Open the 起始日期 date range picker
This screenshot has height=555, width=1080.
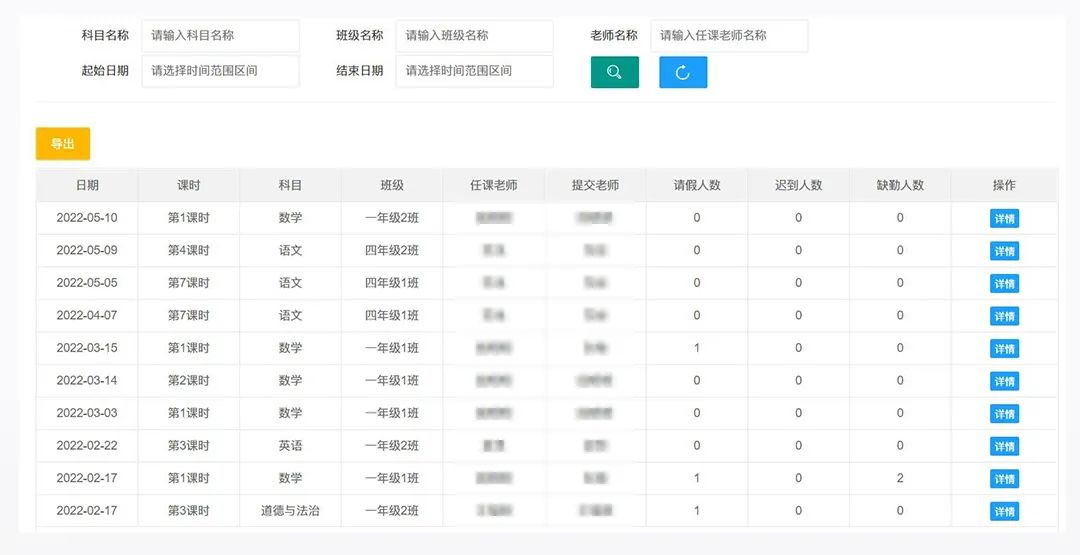click(220, 71)
